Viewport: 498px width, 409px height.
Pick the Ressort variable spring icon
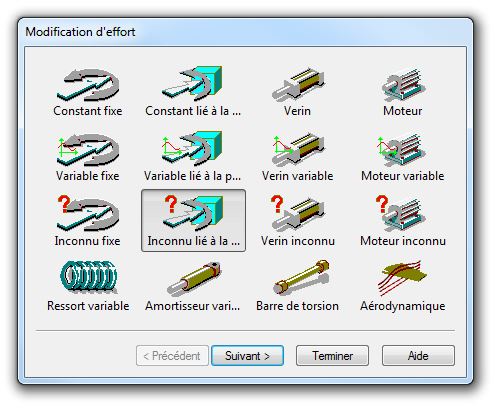[x=89, y=277]
